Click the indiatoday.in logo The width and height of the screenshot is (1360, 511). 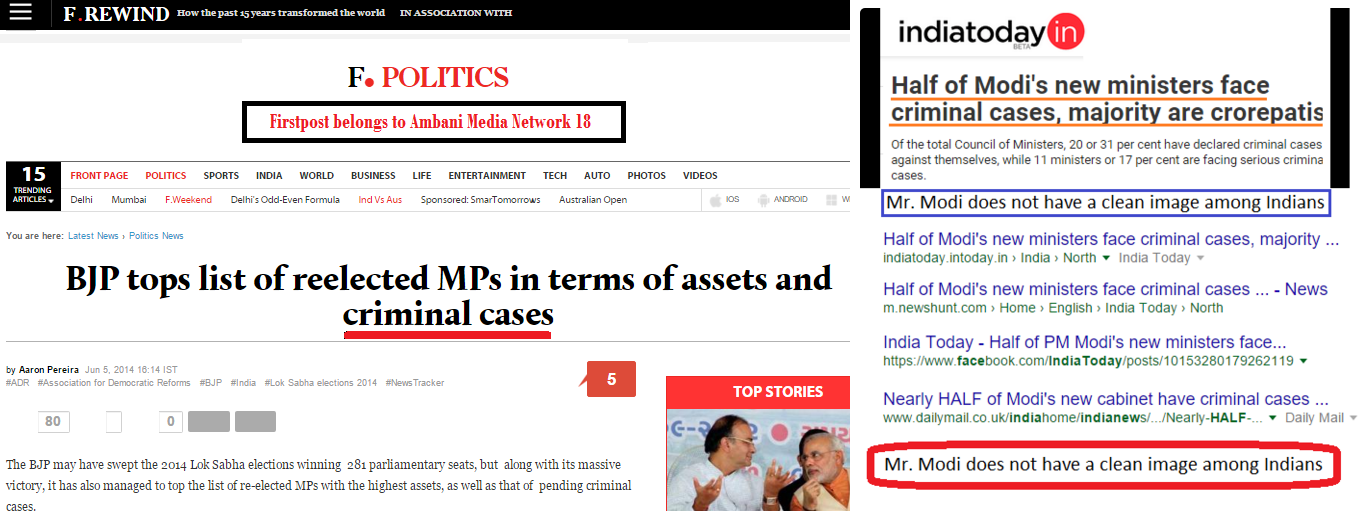(x=990, y=33)
